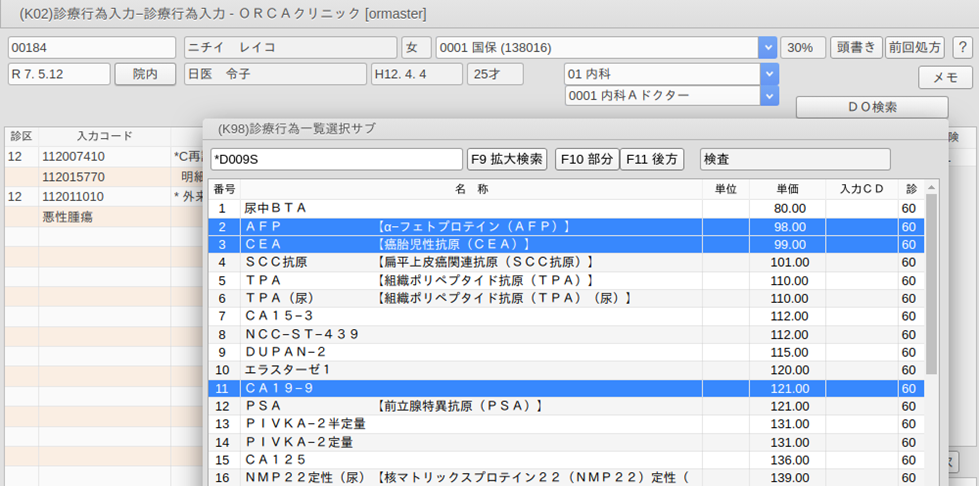This screenshot has height=486, width=979.
Task: Deselect the highlighted ＣＡ１９－９ row
Action: point(470,388)
